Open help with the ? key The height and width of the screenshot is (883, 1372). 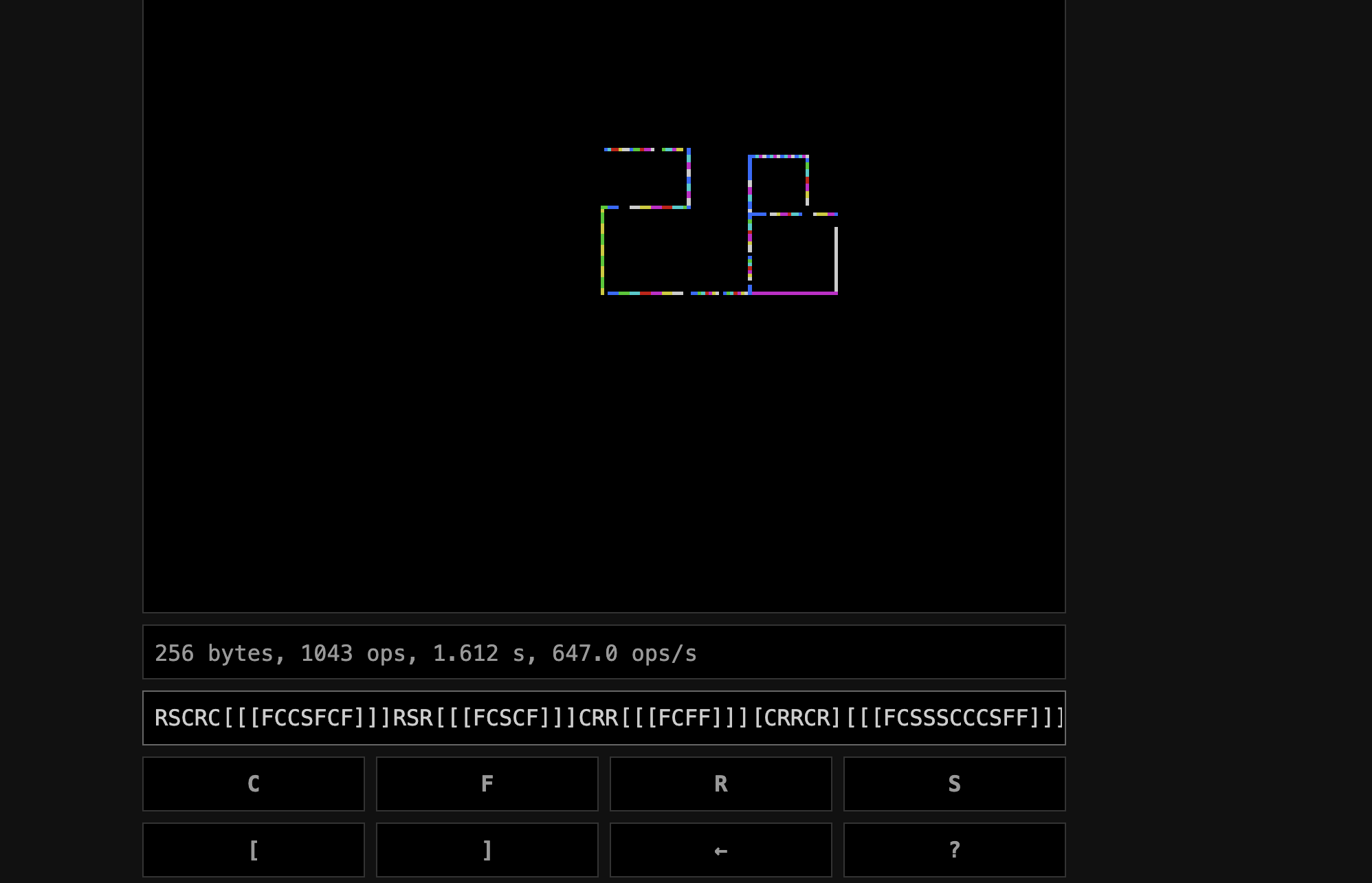pyautogui.click(x=954, y=850)
